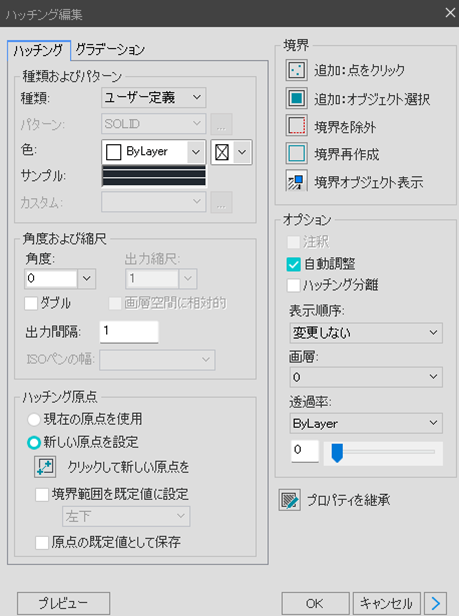This screenshot has height=616, width=459.
Task: Open the 透過率 ByLayer dropdown
Action: pyautogui.click(x=366, y=423)
